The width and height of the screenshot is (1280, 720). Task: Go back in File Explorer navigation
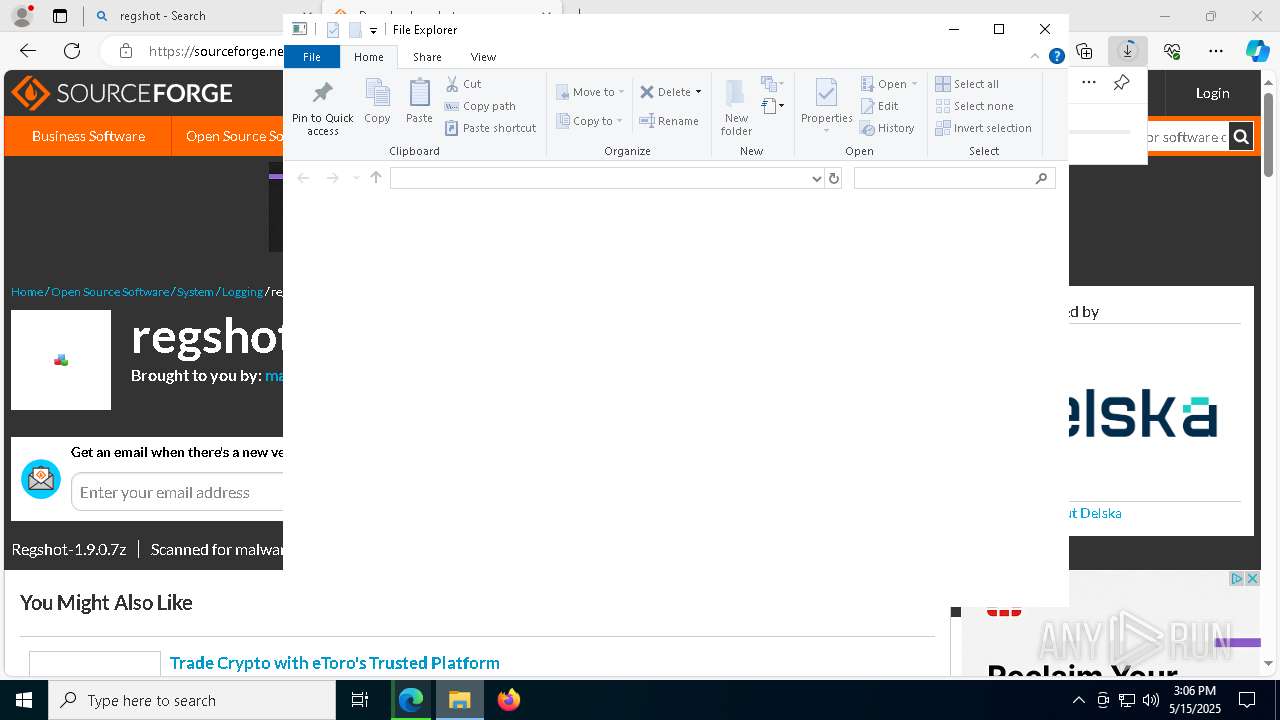[303, 178]
